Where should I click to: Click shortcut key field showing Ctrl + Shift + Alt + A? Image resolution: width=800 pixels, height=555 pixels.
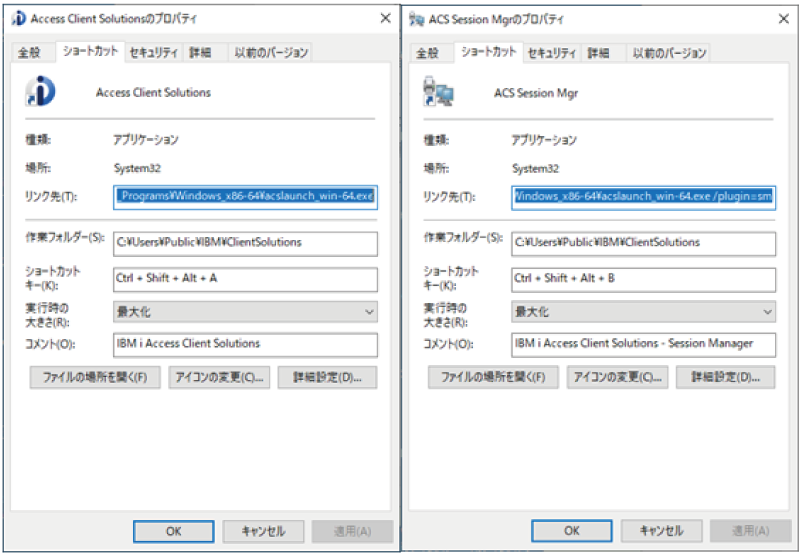click(x=245, y=280)
